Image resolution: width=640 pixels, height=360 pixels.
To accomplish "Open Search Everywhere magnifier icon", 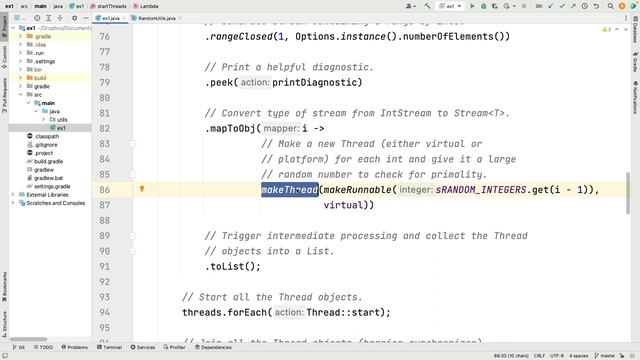I will click(610, 6).
